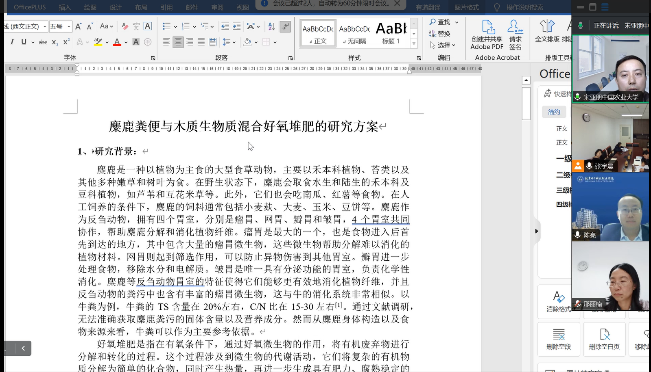
Task: Click the character border icon
Action: (148, 27)
